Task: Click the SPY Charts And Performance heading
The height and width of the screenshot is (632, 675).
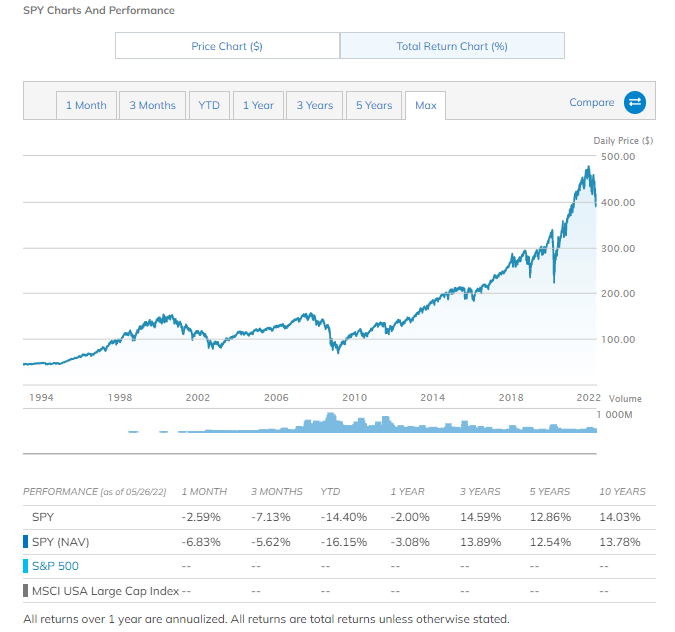Action: tap(99, 10)
